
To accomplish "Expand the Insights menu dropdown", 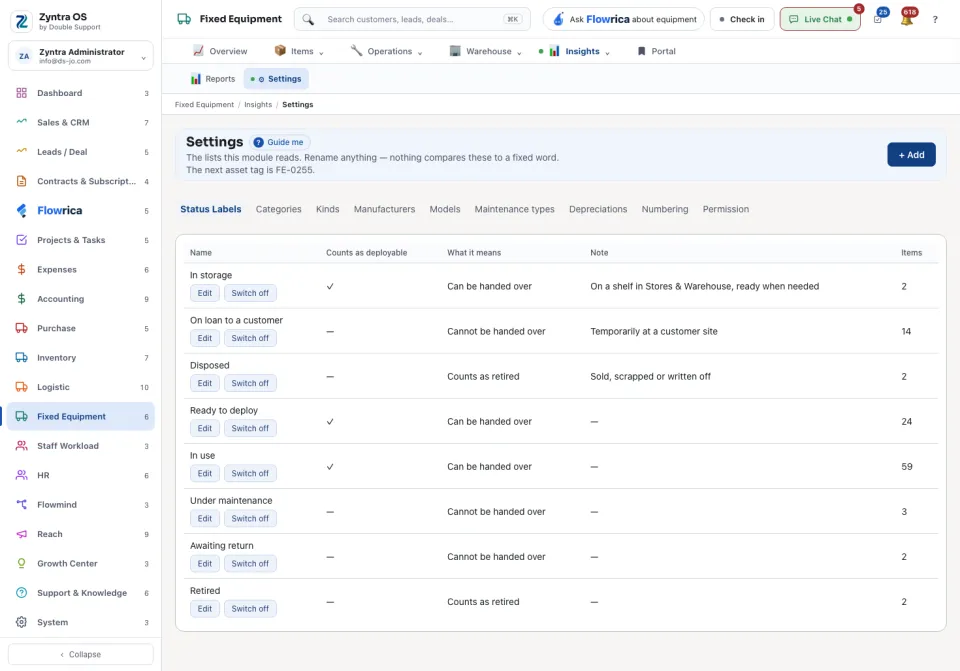I will click(x=575, y=51).
